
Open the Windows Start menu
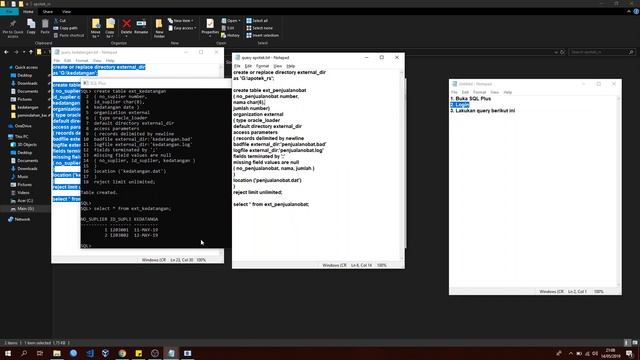click(8, 353)
